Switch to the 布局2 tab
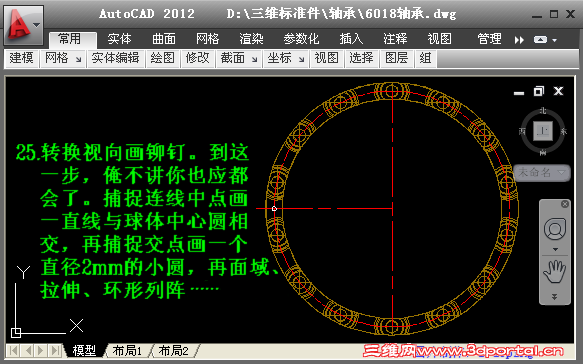Viewport: 583px width, 364px height. tap(173, 351)
